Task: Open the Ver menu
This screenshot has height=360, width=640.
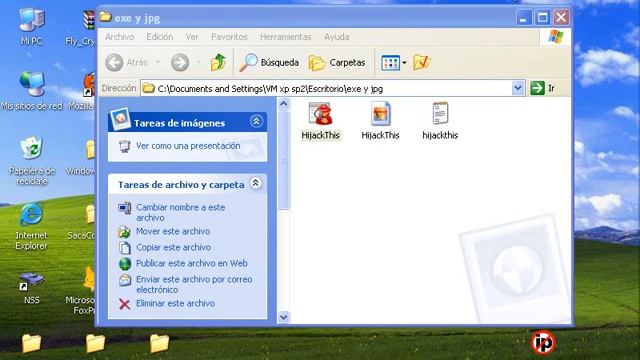Action: point(192,37)
